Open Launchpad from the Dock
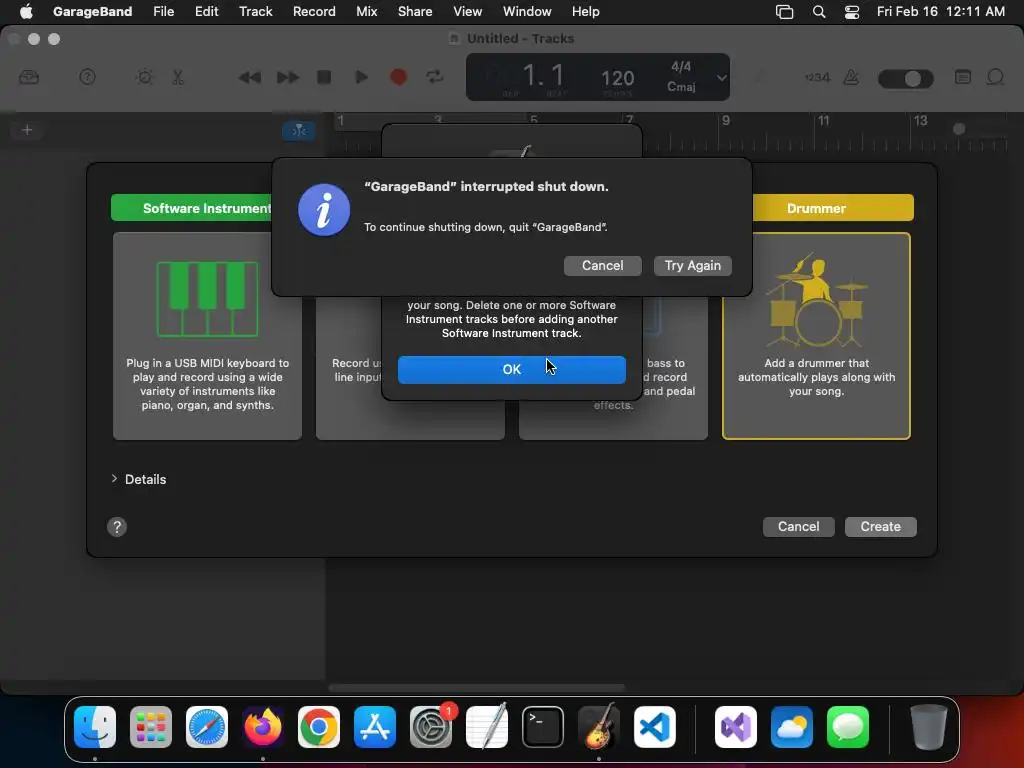This screenshot has width=1024, height=768. tap(151, 727)
